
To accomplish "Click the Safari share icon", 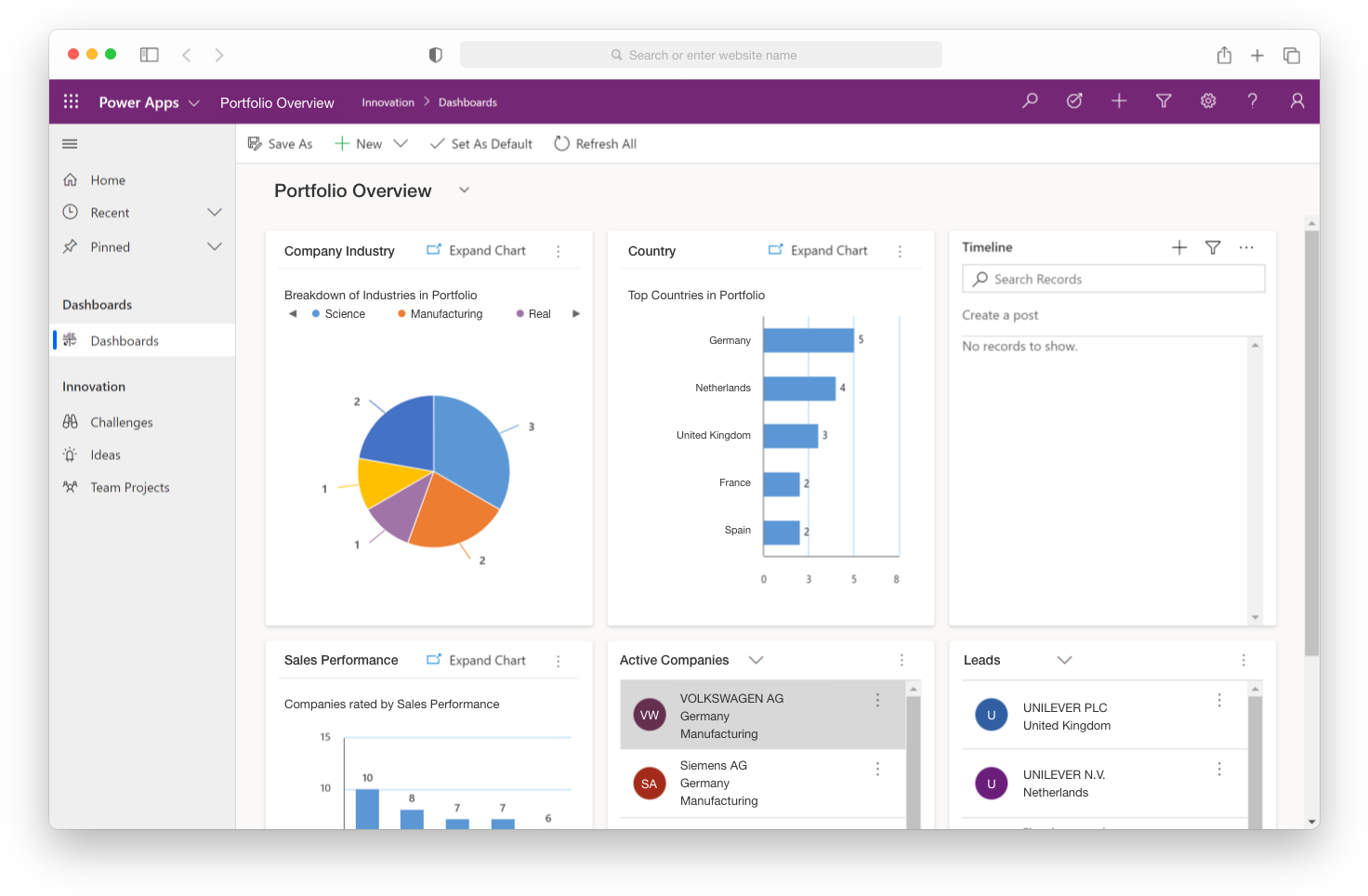I will pyautogui.click(x=1224, y=55).
